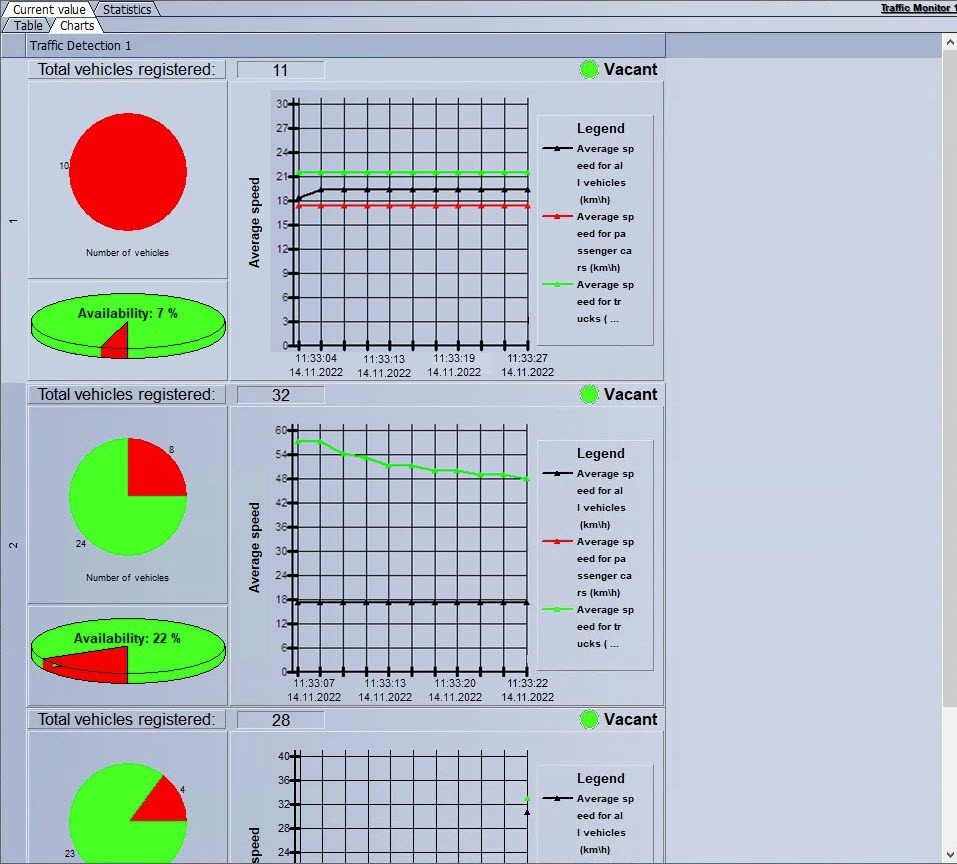Click the Traffic Monitor 1 link

pyautogui.click(x=918, y=8)
